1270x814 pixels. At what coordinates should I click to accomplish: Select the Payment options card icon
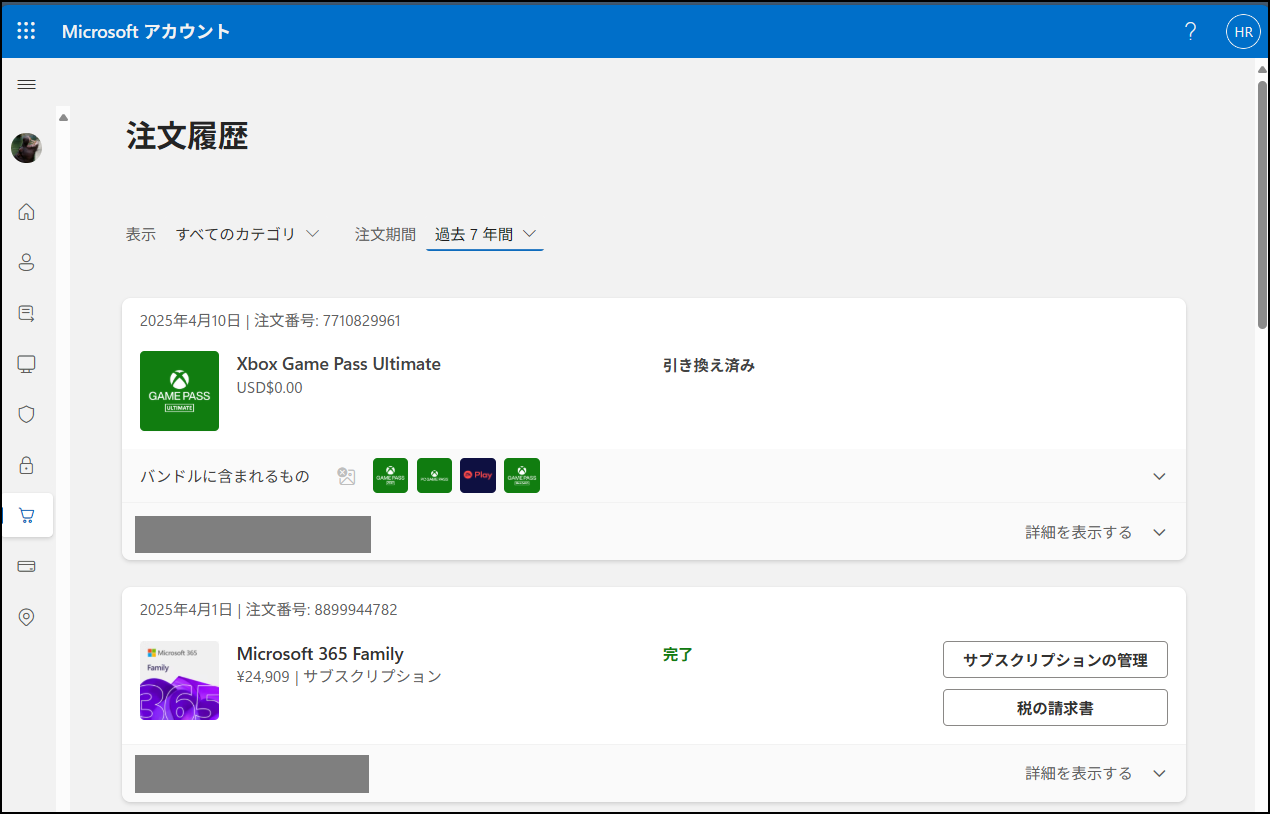pos(27,566)
